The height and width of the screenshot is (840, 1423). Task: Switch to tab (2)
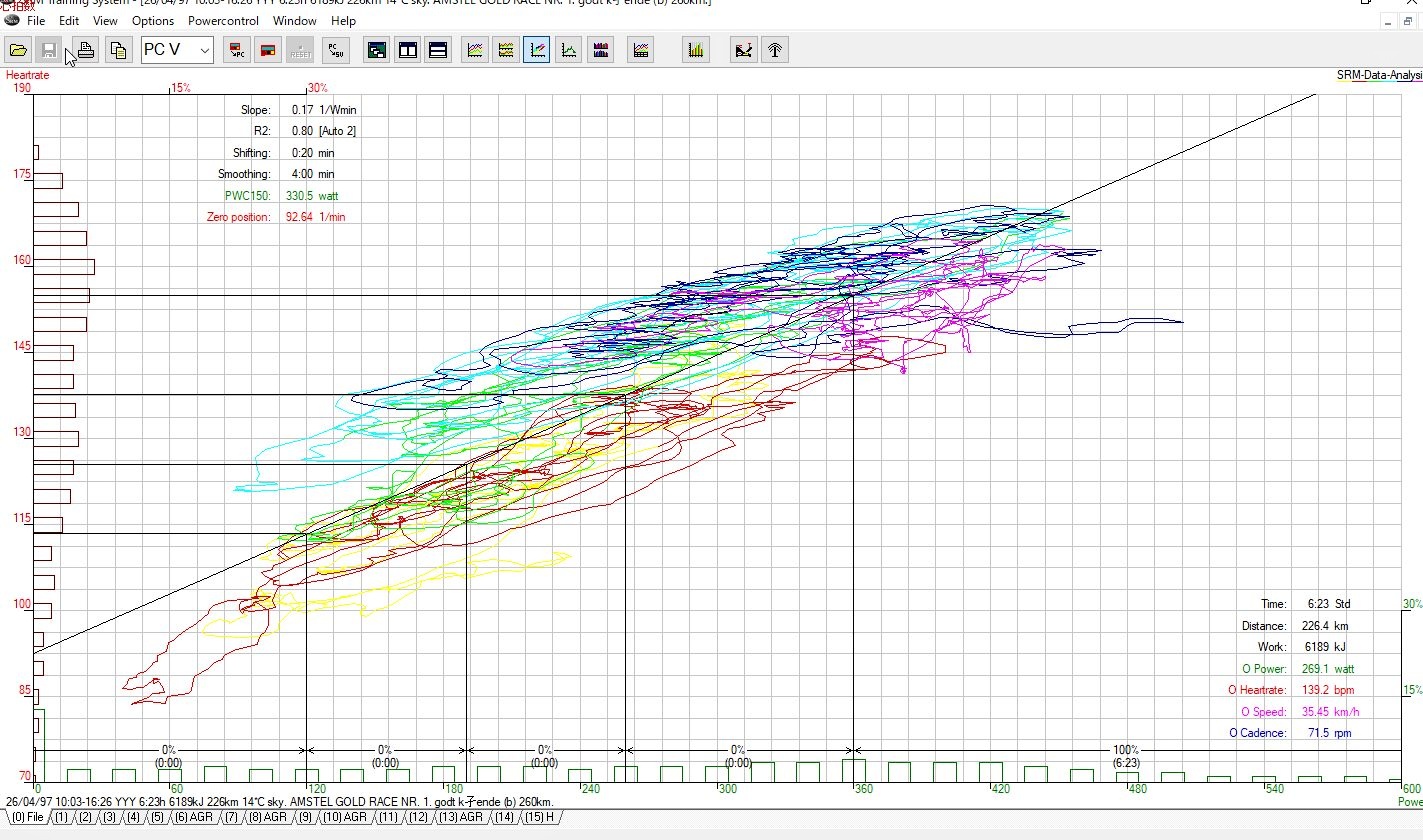[x=86, y=817]
